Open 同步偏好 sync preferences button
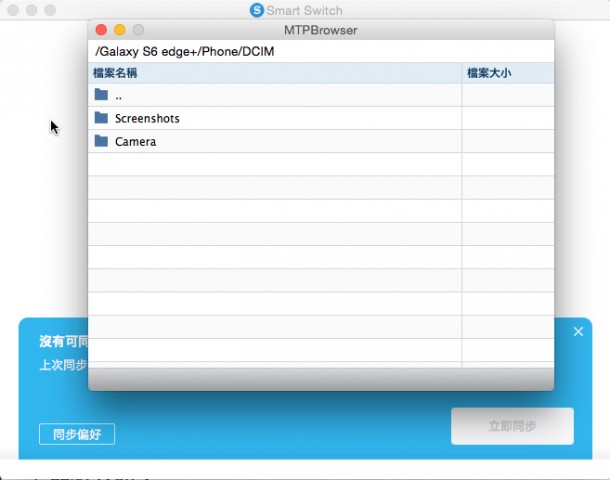Image resolution: width=610 pixels, height=480 pixels. pyautogui.click(x=77, y=434)
